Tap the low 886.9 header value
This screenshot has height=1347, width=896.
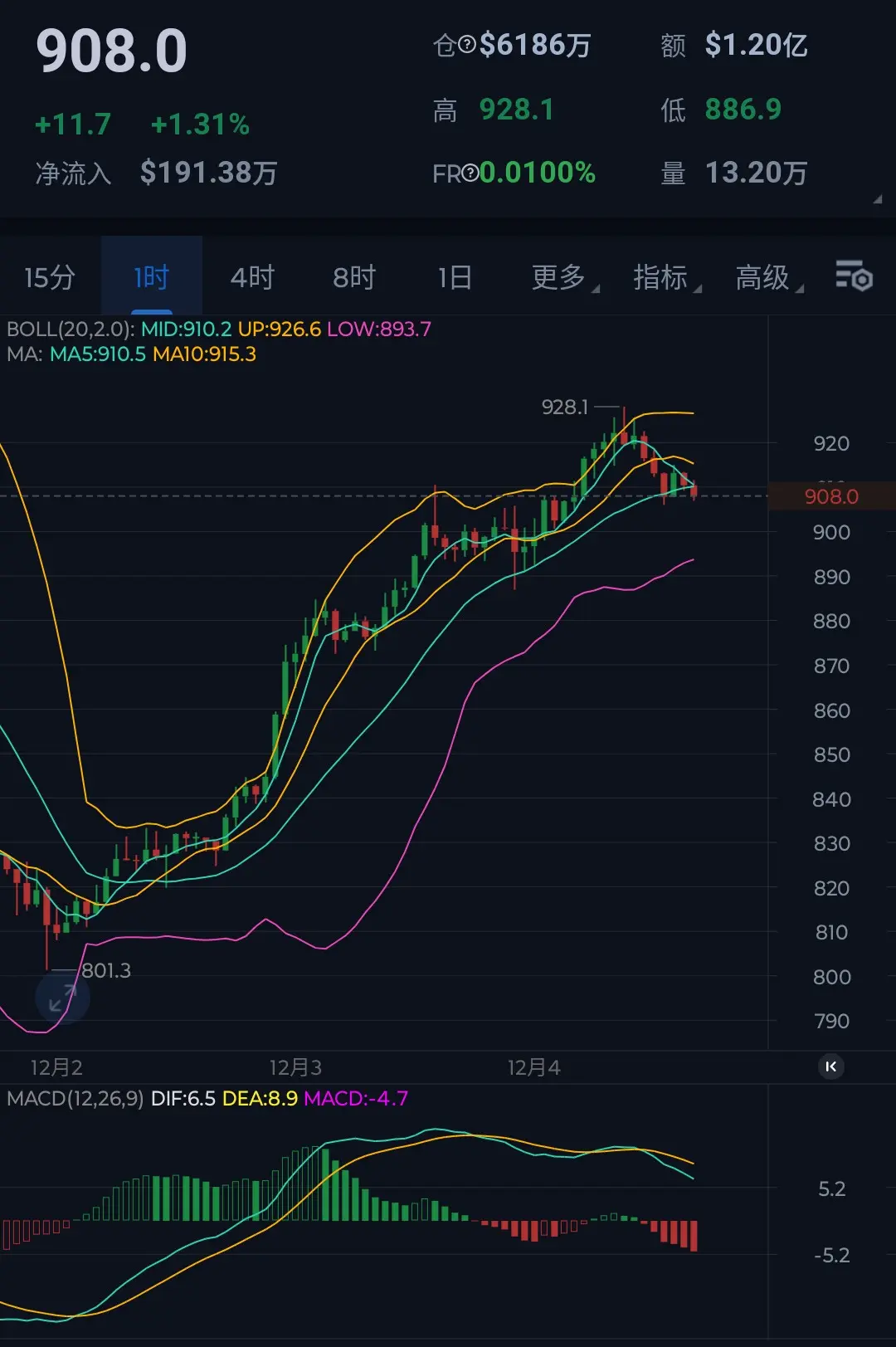[x=743, y=110]
